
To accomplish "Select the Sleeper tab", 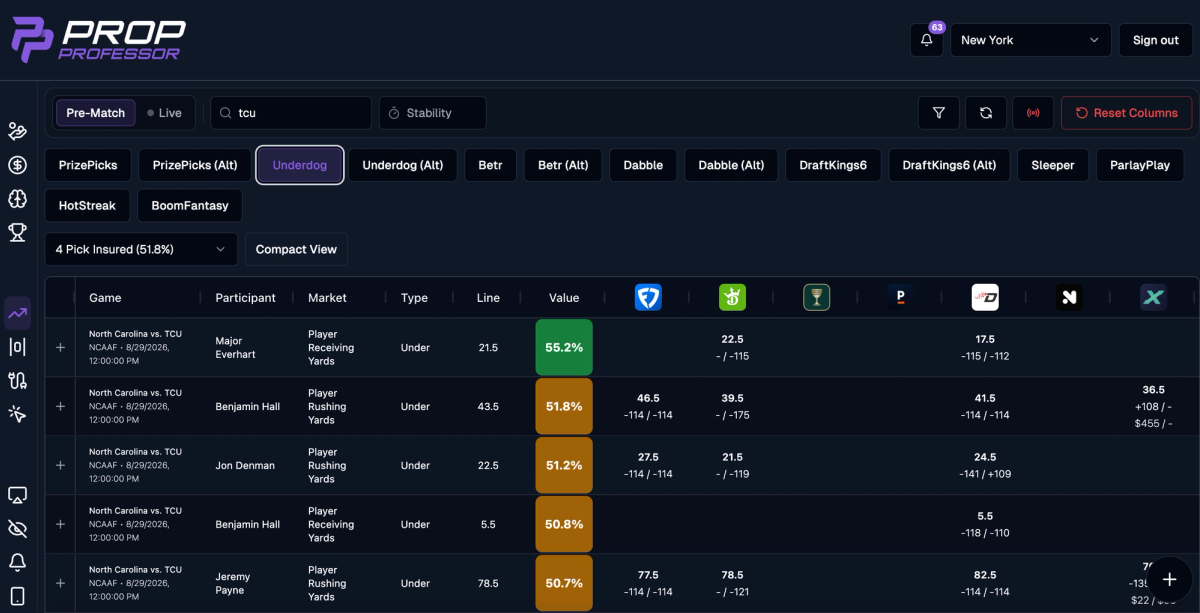I will [x=1053, y=165].
